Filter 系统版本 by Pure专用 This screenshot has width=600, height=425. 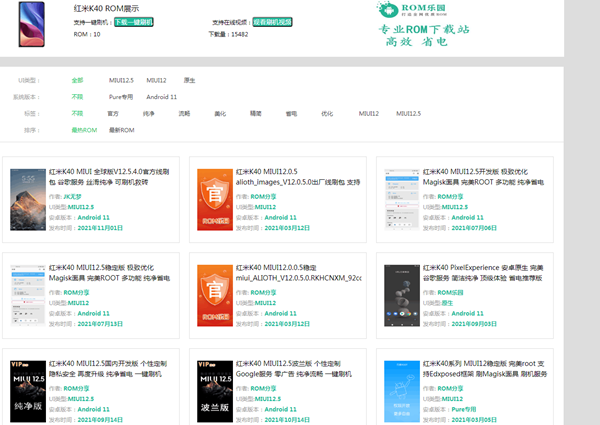tap(121, 97)
